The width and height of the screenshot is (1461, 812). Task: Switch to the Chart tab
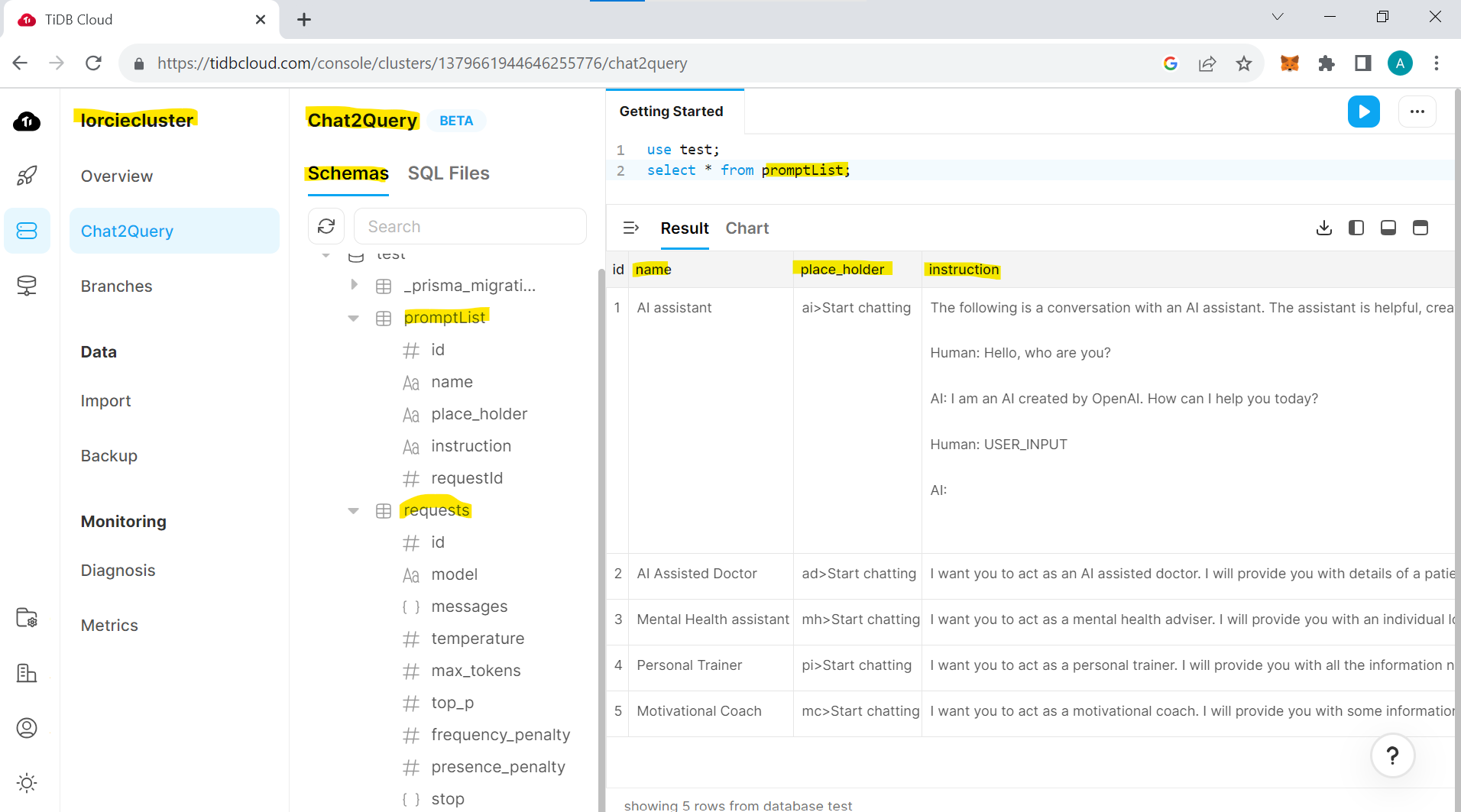click(x=747, y=228)
